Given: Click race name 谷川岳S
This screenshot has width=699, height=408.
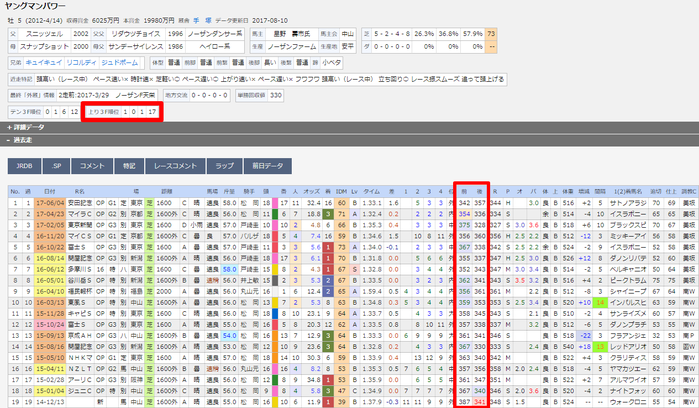Looking at the screenshot, I should 80,280.
